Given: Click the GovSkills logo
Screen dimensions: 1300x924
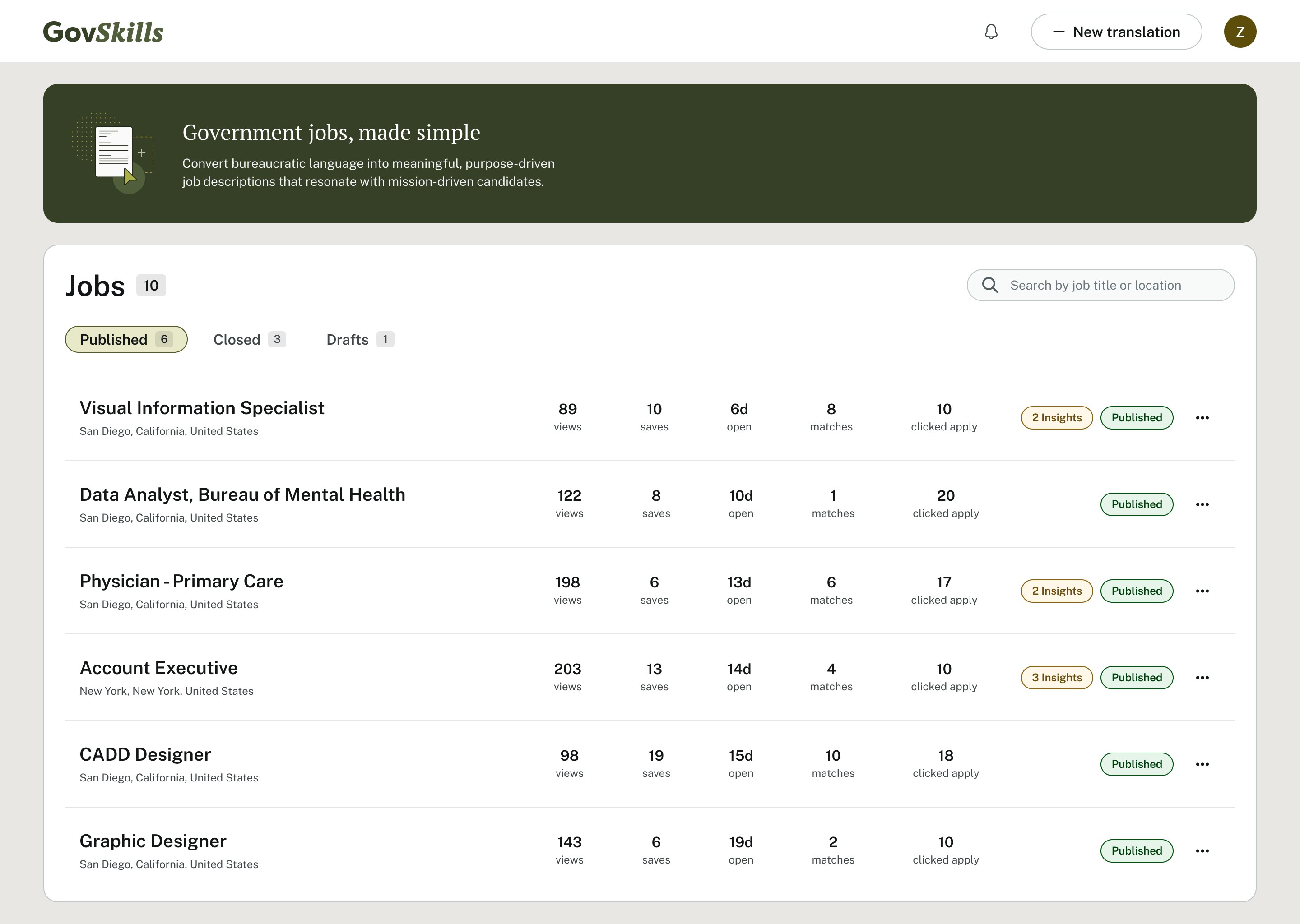Looking at the screenshot, I should tap(103, 31).
